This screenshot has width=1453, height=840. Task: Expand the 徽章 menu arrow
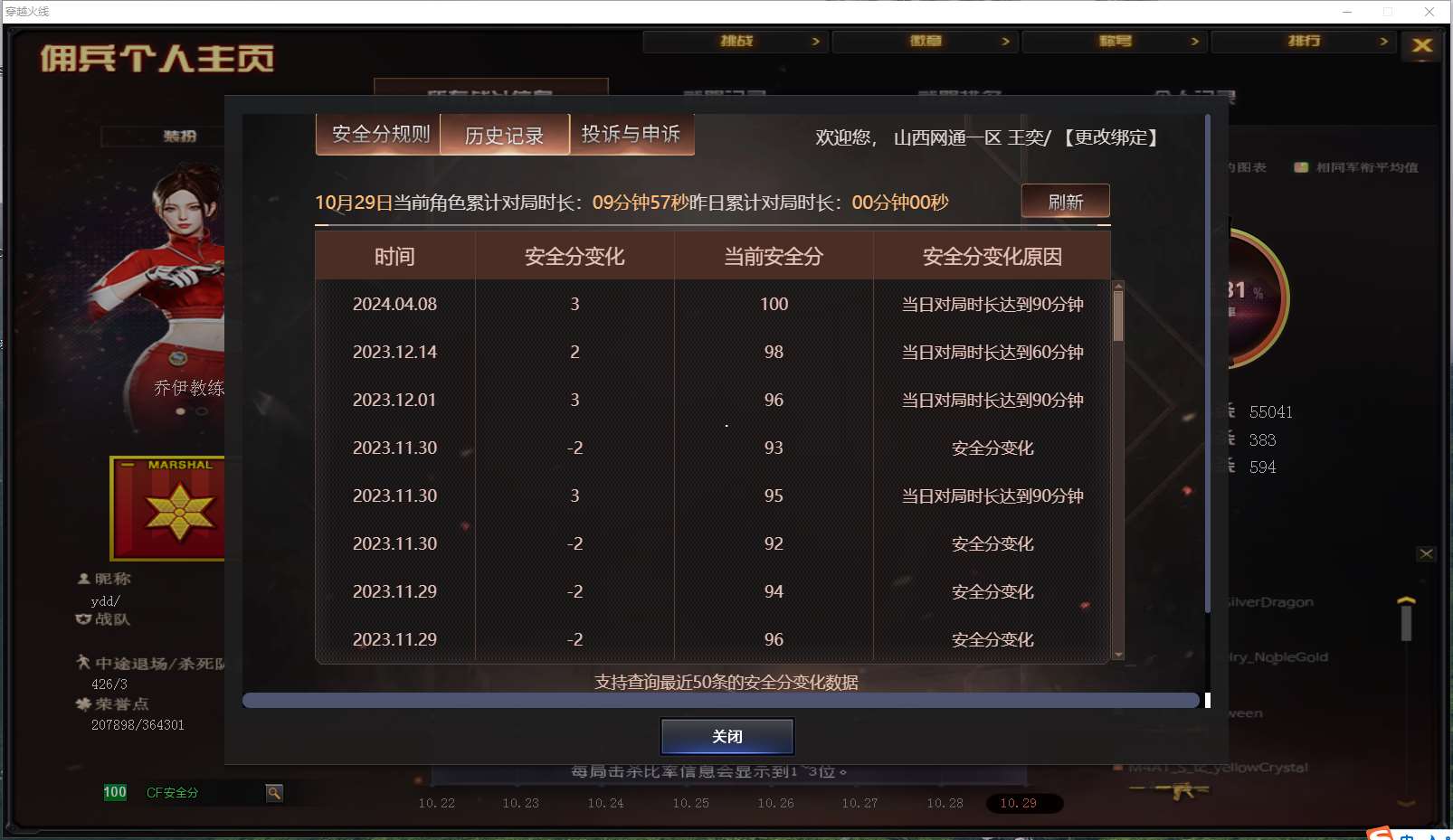[x=1005, y=42]
